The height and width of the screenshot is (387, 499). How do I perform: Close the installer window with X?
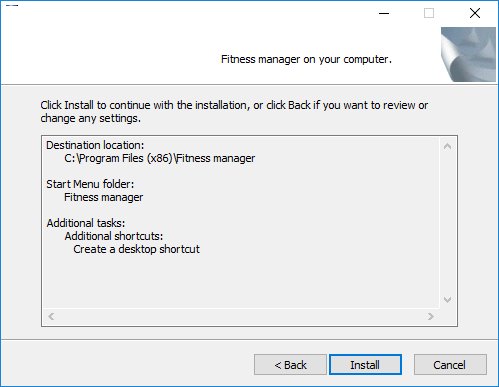pyautogui.click(x=475, y=13)
